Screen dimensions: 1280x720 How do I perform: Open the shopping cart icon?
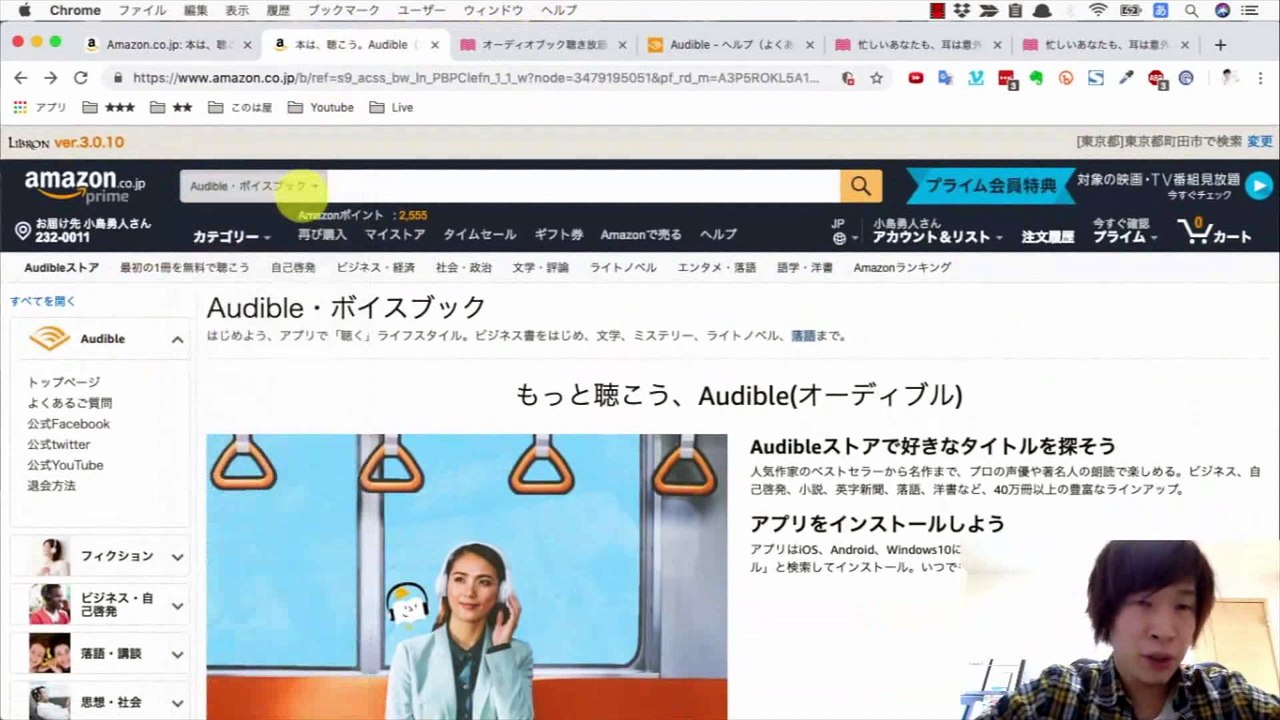click(x=1194, y=232)
